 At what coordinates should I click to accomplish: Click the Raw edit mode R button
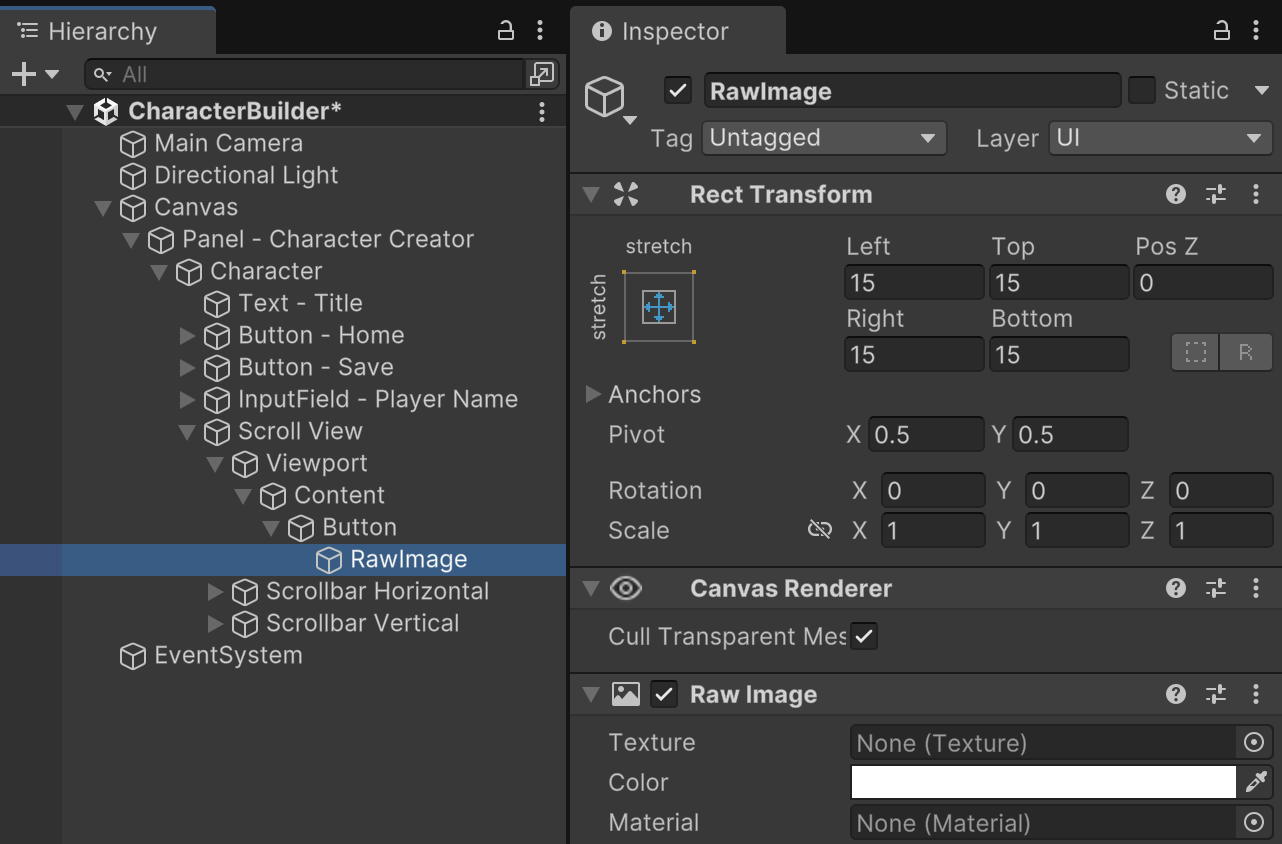click(1246, 352)
